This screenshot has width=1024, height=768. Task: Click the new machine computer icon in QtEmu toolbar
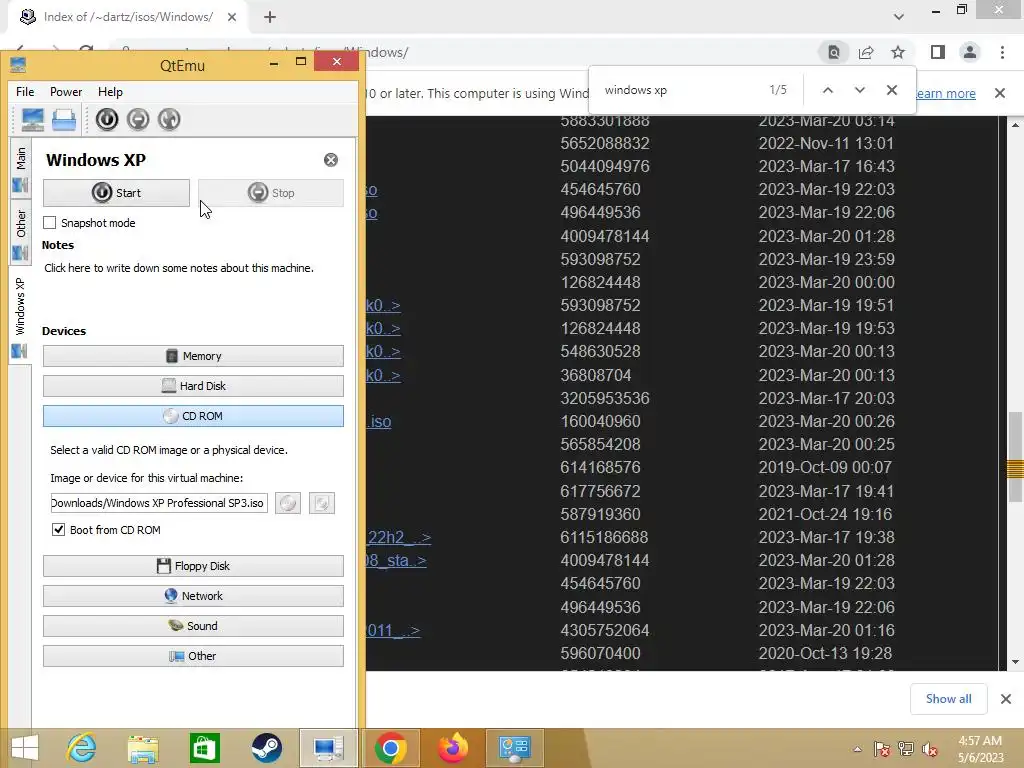pyautogui.click(x=33, y=120)
